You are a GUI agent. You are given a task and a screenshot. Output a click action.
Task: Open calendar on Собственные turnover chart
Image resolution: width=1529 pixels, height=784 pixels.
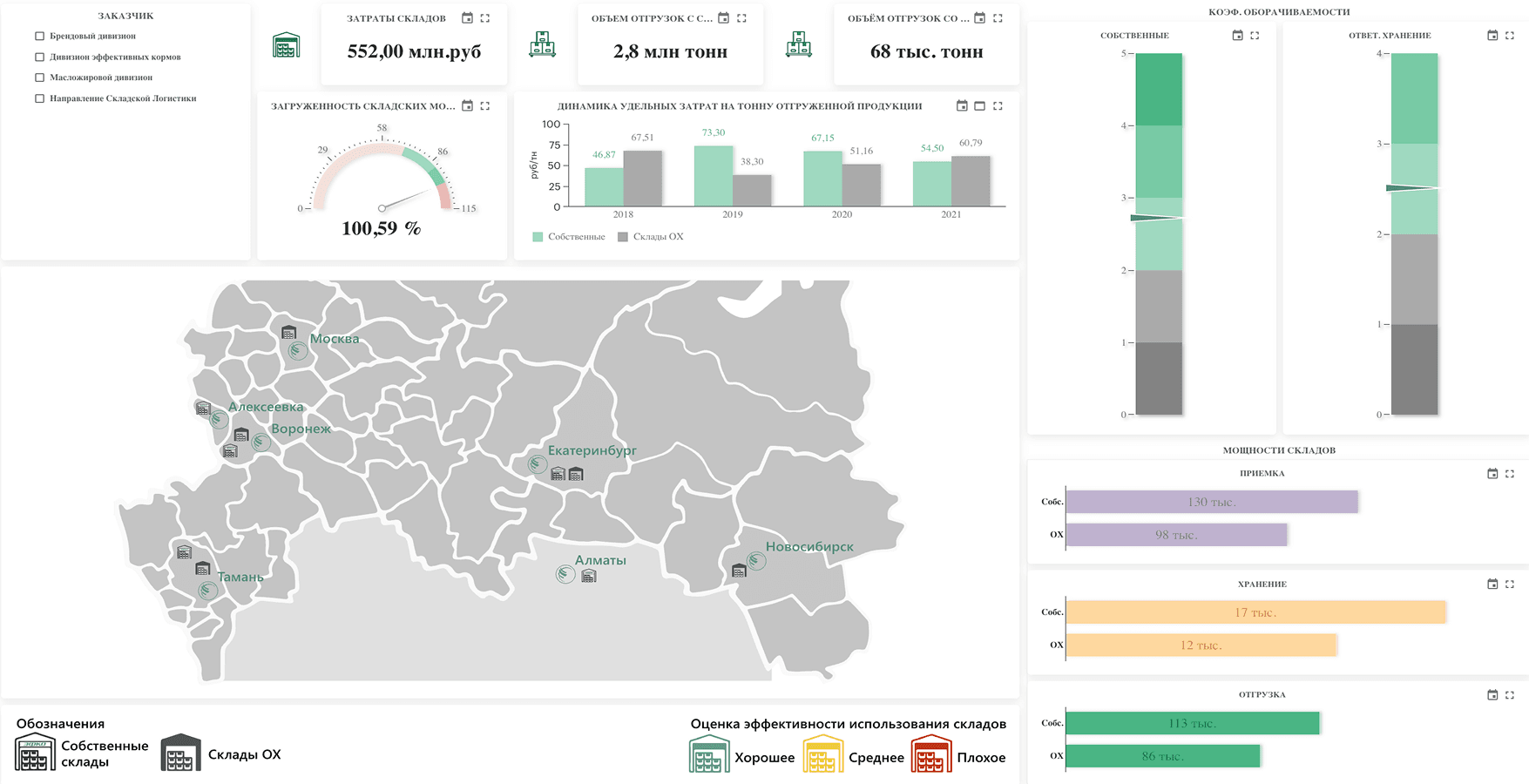click(1237, 36)
